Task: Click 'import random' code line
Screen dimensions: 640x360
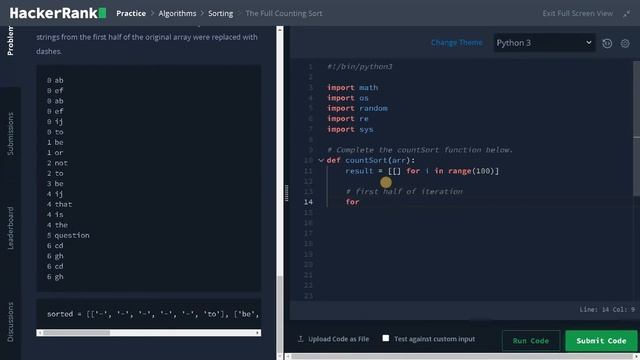Action: click(x=358, y=108)
